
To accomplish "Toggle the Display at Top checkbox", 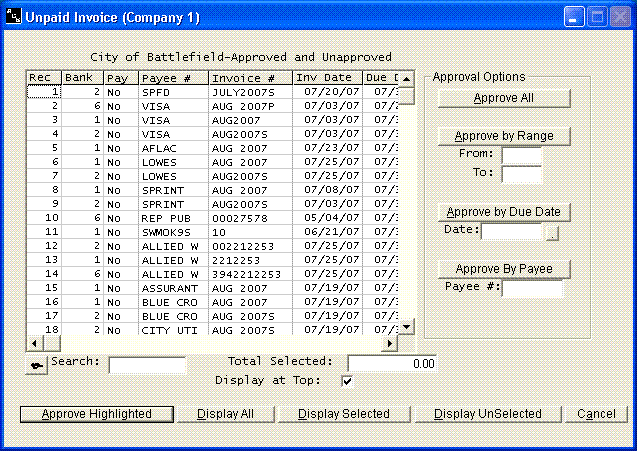I will pos(347,381).
